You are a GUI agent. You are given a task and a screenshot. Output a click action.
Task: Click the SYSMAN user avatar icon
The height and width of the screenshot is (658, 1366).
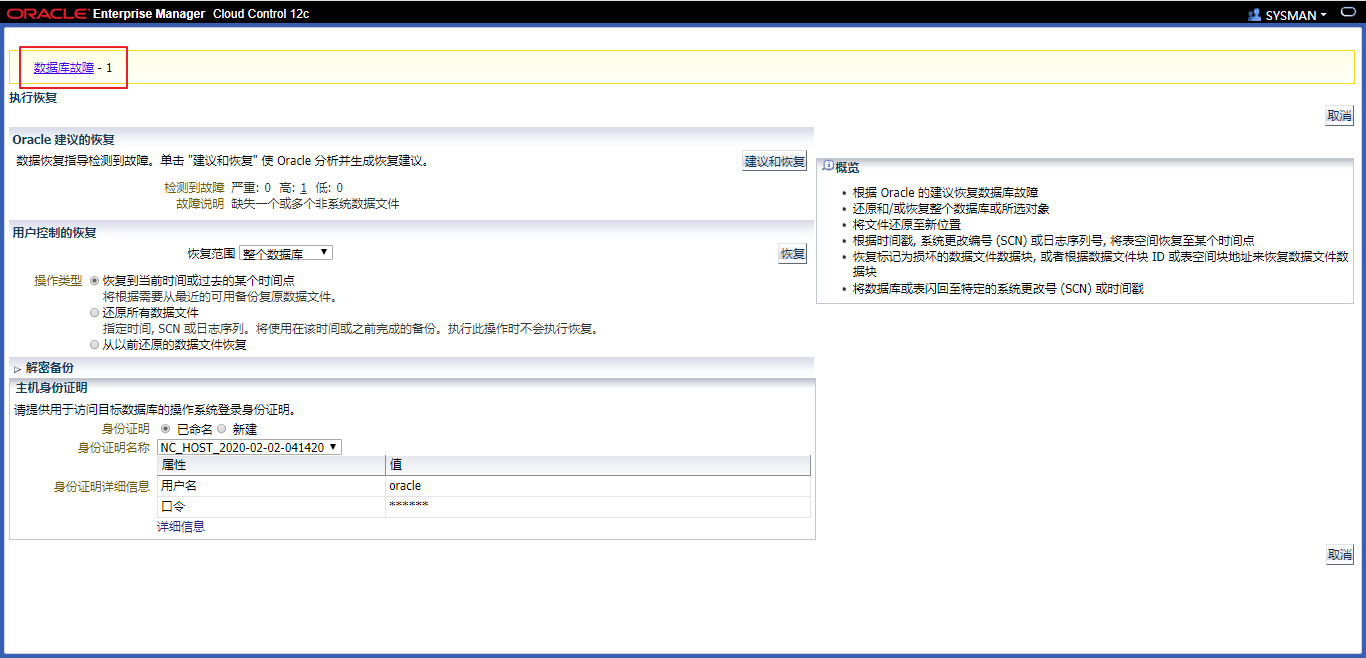[x=1255, y=15]
